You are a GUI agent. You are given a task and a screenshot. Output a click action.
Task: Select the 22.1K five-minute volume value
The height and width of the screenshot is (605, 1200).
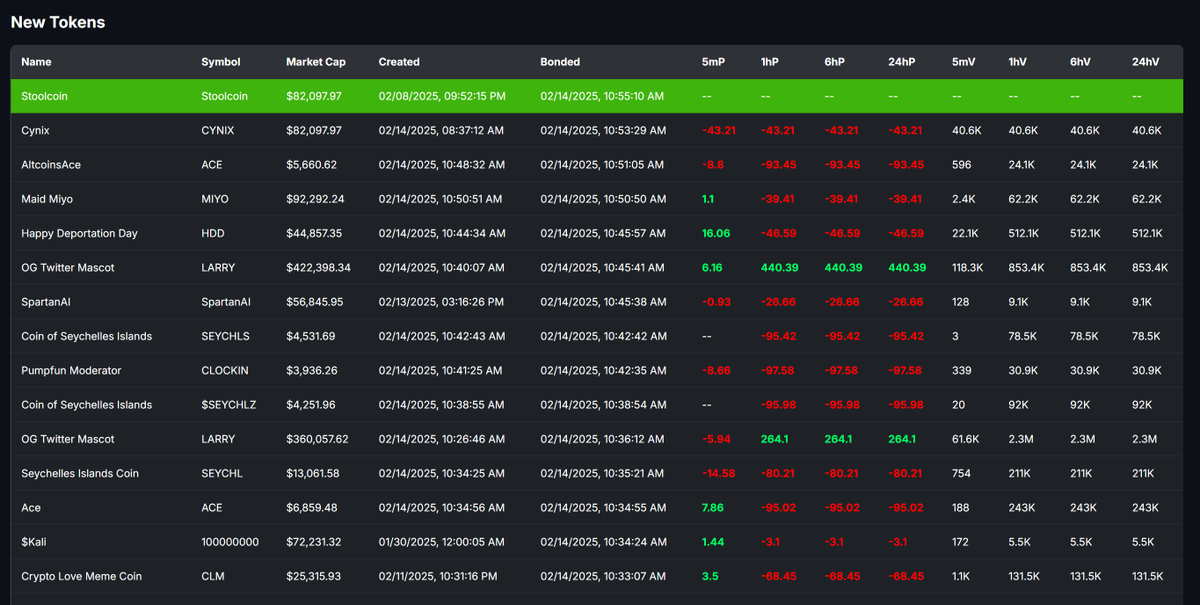tap(966, 233)
